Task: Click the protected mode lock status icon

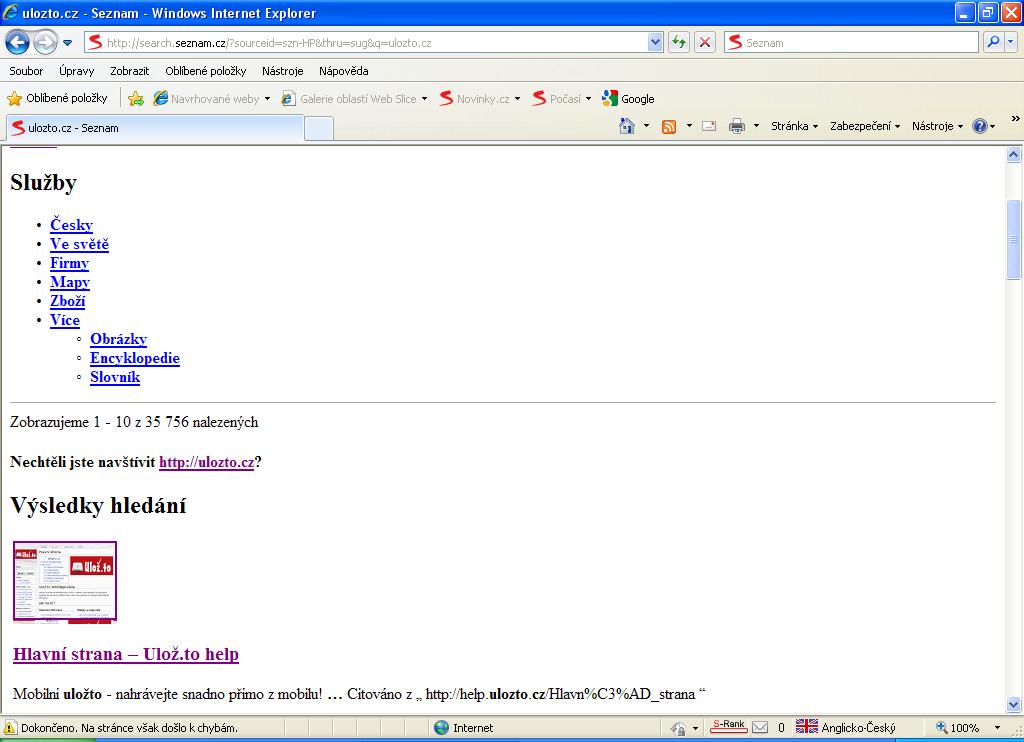Action: pyautogui.click(x=678, y=728)
